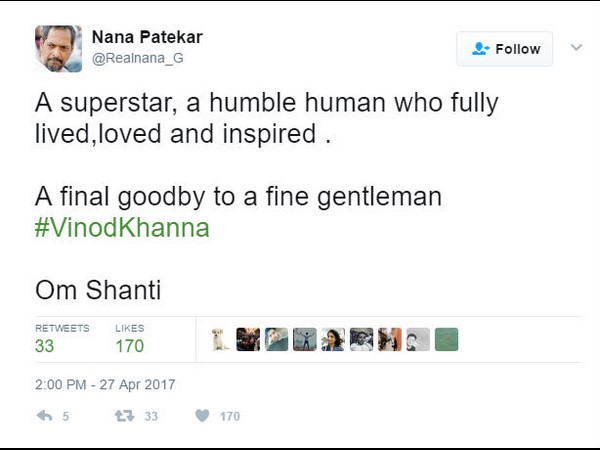The image size is (600, 450).
Task: Click the third avatar in the likers row
Action: [x=277, y=339]
